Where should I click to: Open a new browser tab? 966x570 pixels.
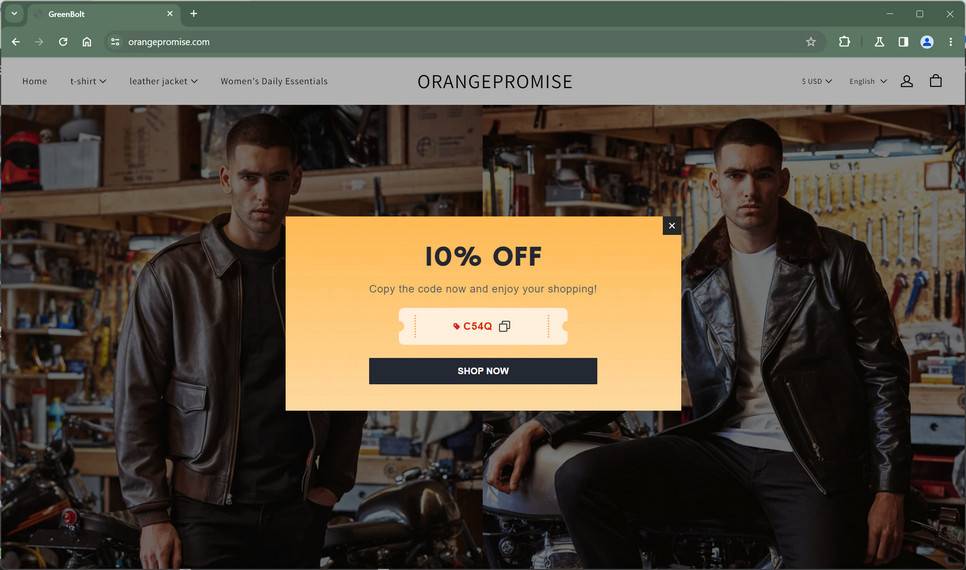point(193,14)
